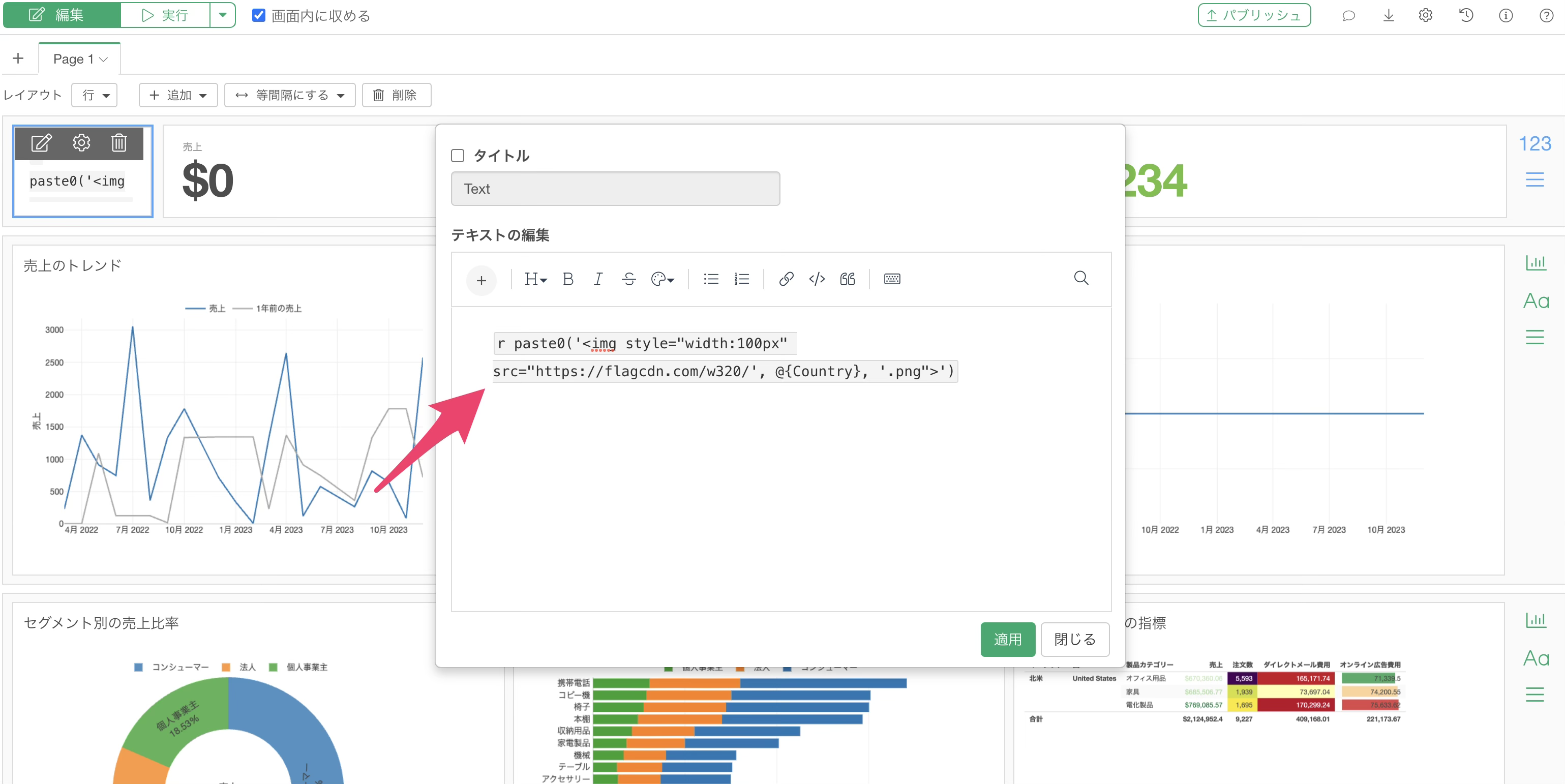Click the download arrow icon in header
The height and width of the screenshot is (784, 1565).
(x=1388, y=16)
